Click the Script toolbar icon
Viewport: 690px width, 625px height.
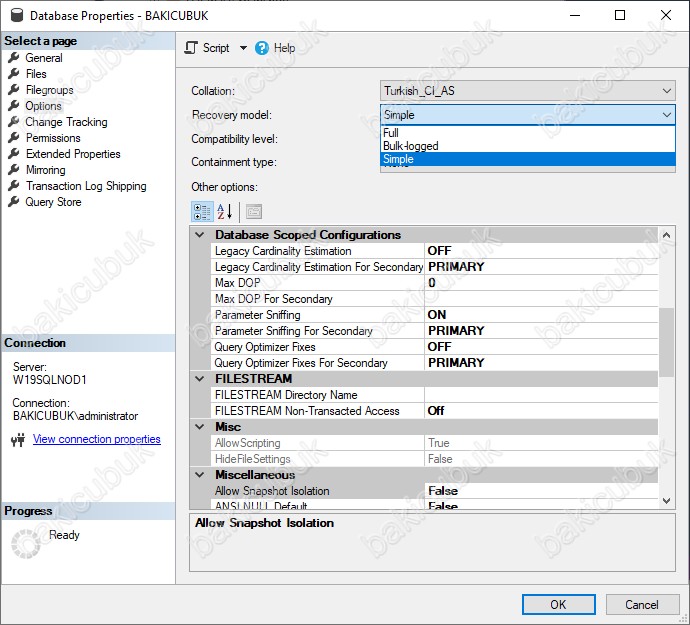point(191,48)
